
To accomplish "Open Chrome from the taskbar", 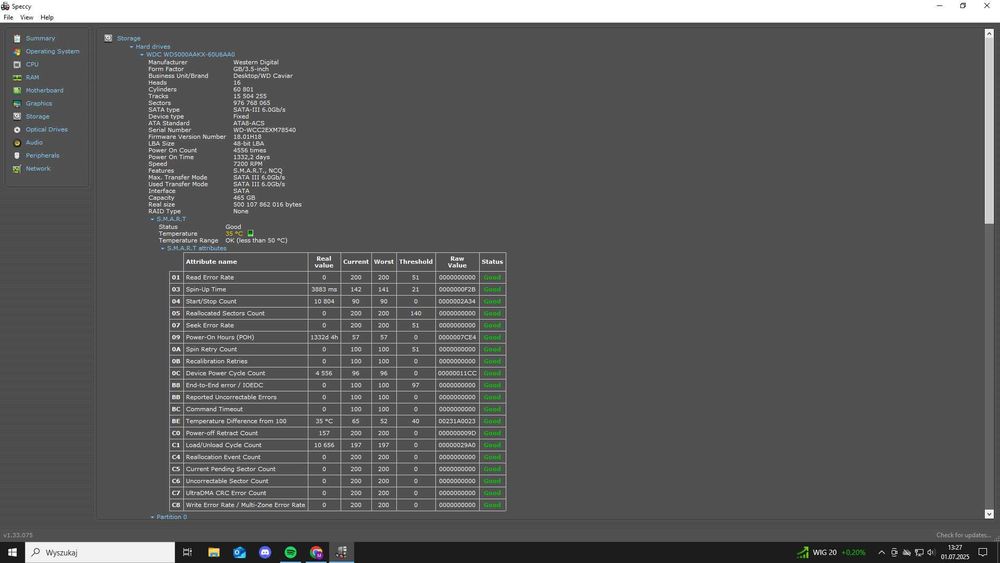I will (316, 552).
